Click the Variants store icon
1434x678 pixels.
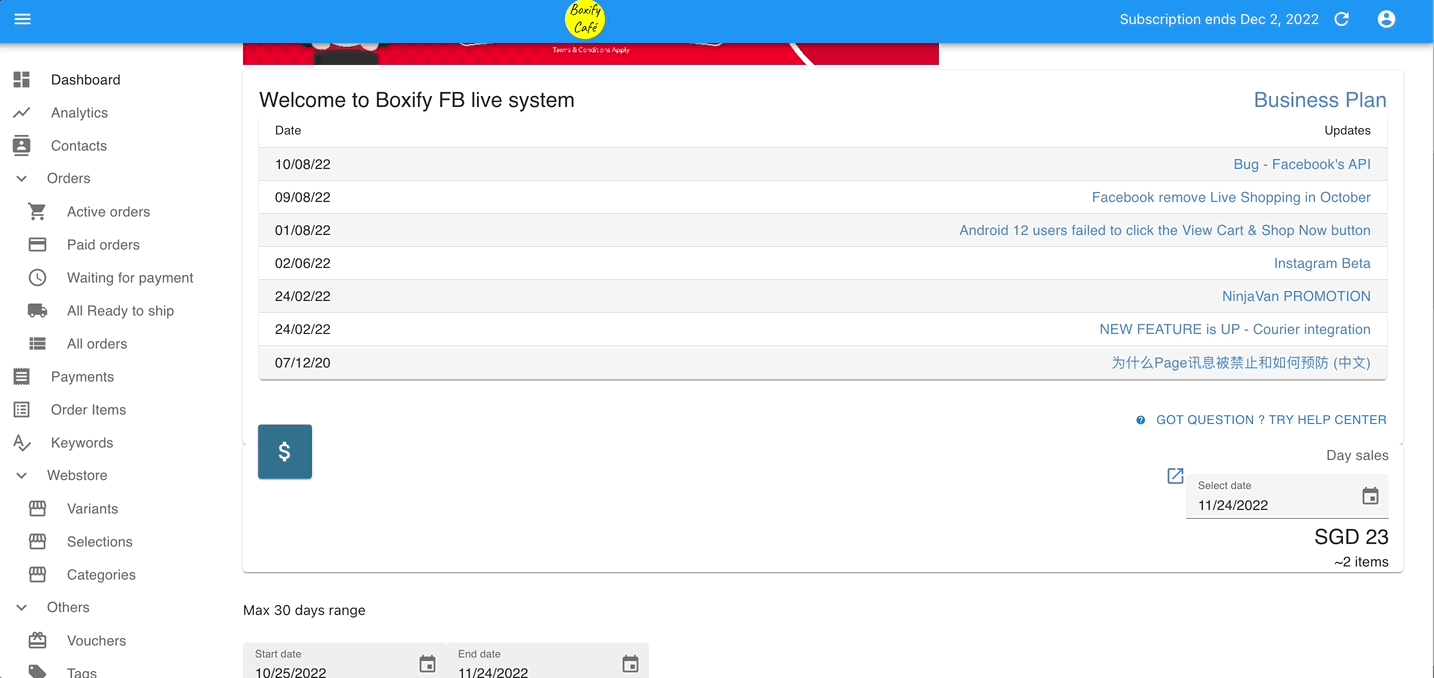(x=38, y=509)
